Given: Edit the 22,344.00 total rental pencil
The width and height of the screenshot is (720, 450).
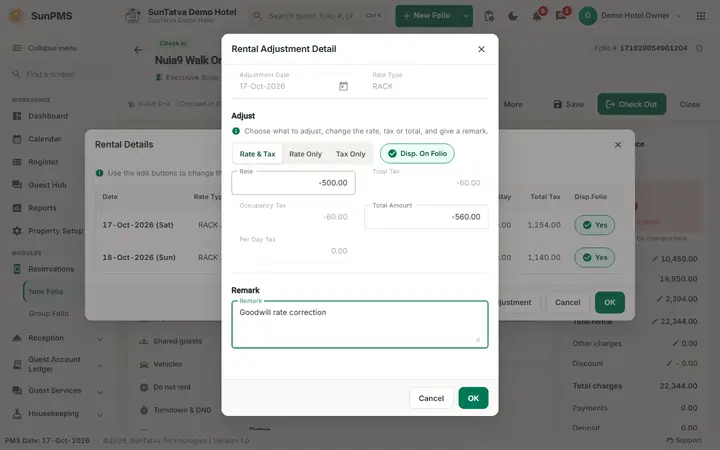Looking at the screenshot, I should [x=655, y=321].
